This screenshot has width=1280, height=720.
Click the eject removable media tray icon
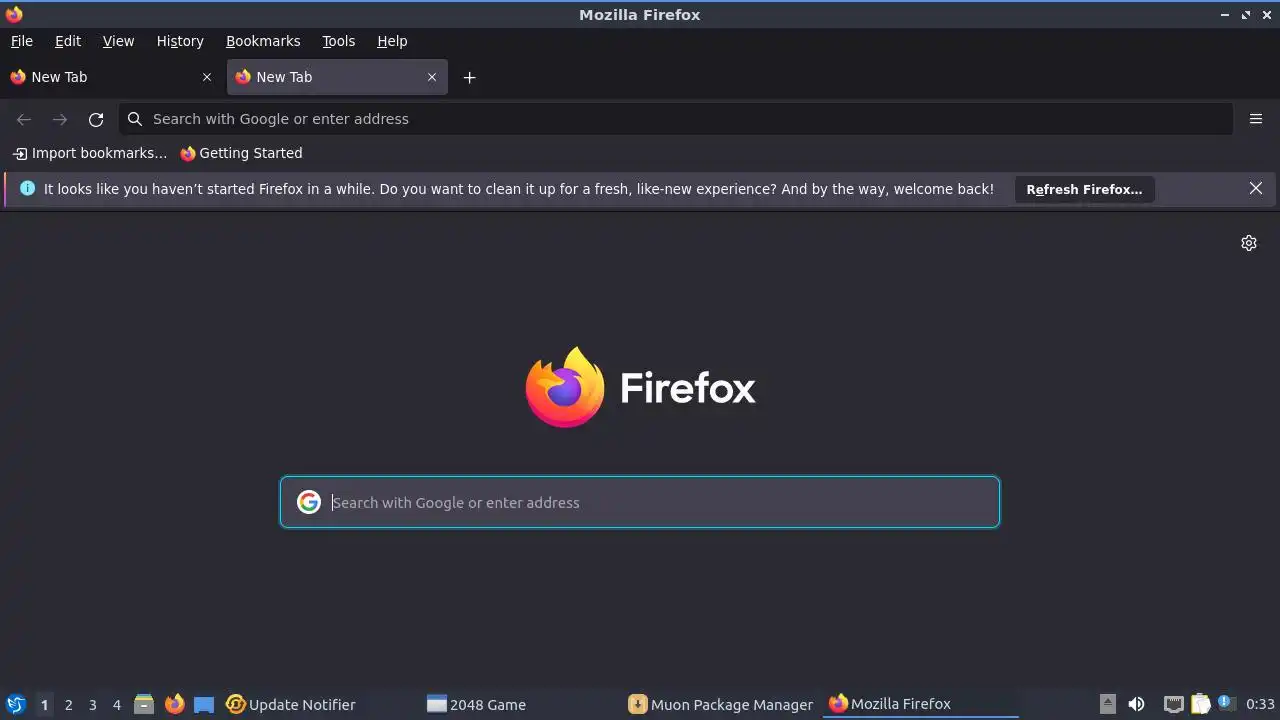click(x=1107, y=704)
